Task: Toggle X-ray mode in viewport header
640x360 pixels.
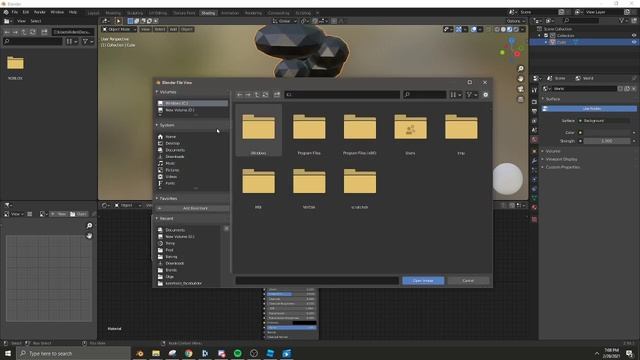Action: [488, 29]
